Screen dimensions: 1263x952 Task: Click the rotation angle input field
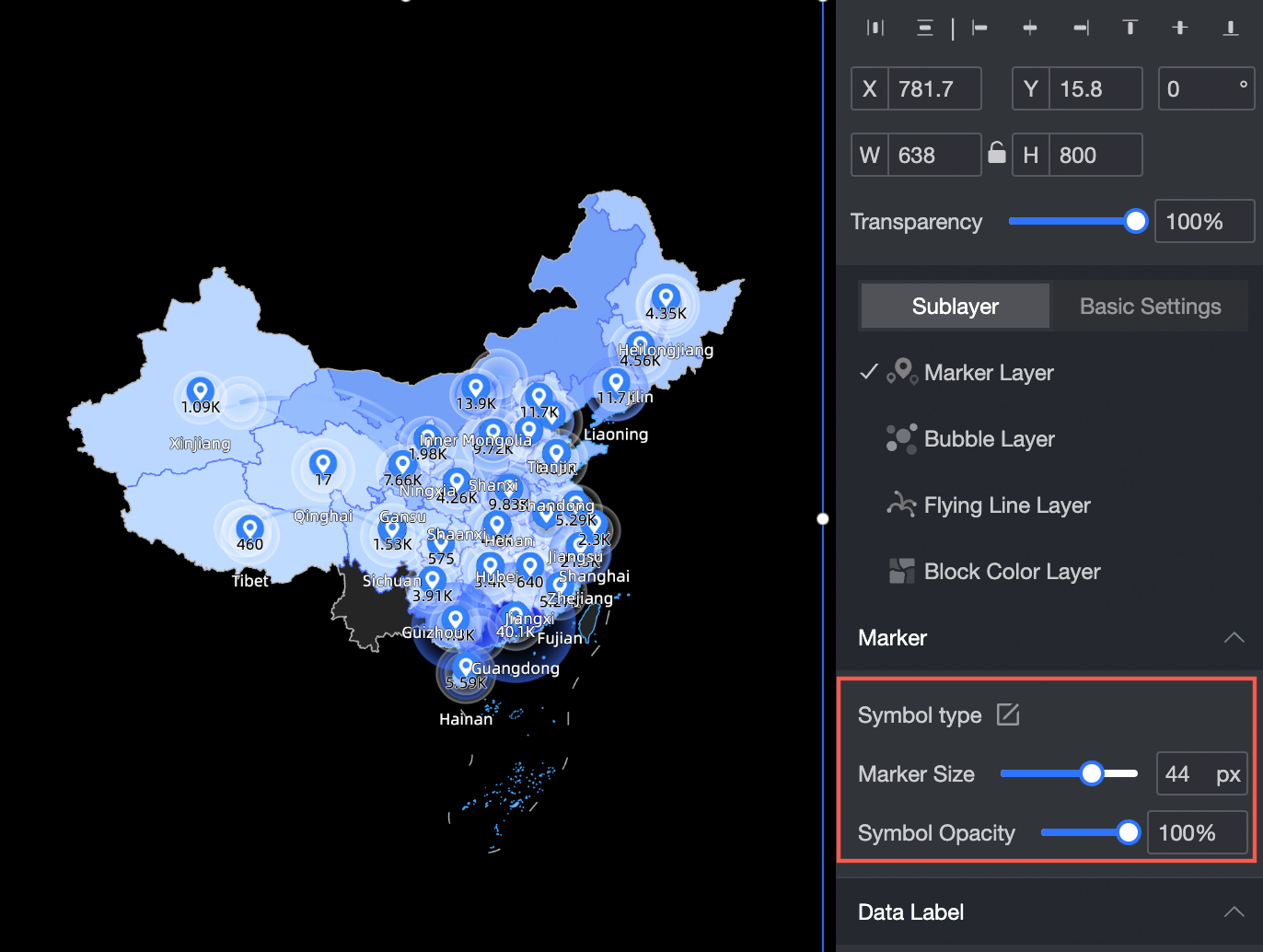pos(1207,88)
